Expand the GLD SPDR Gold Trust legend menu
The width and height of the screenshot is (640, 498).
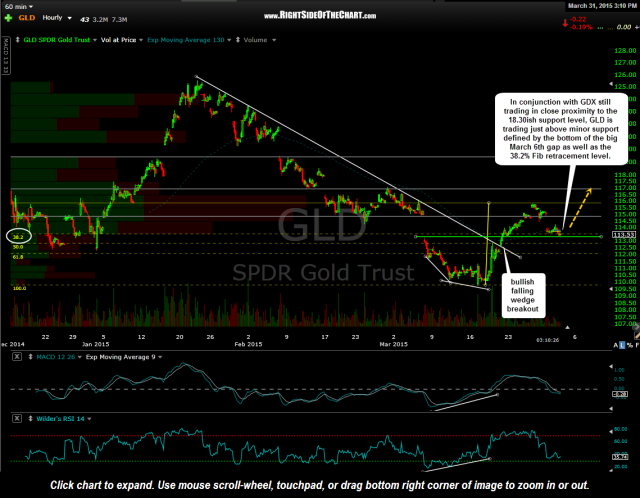95,40
